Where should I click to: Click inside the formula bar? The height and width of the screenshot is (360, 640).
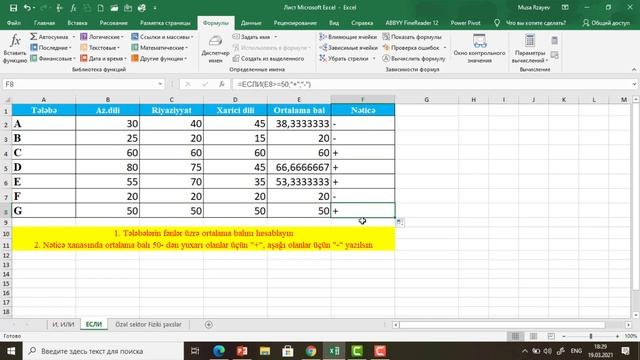(431, 84)
